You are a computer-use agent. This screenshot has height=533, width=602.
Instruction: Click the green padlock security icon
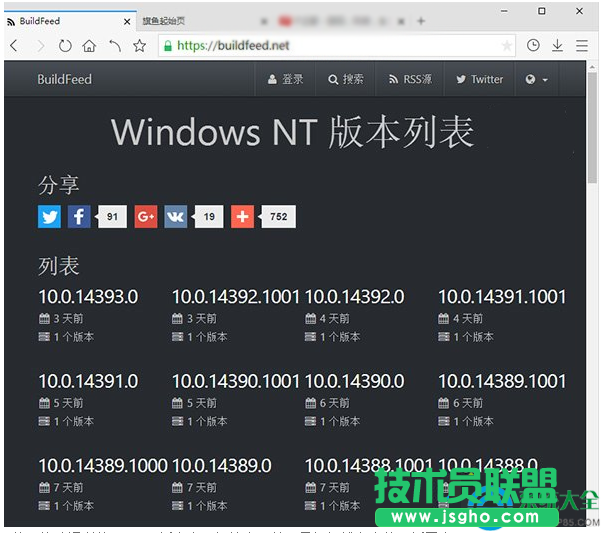click(168, 46)
